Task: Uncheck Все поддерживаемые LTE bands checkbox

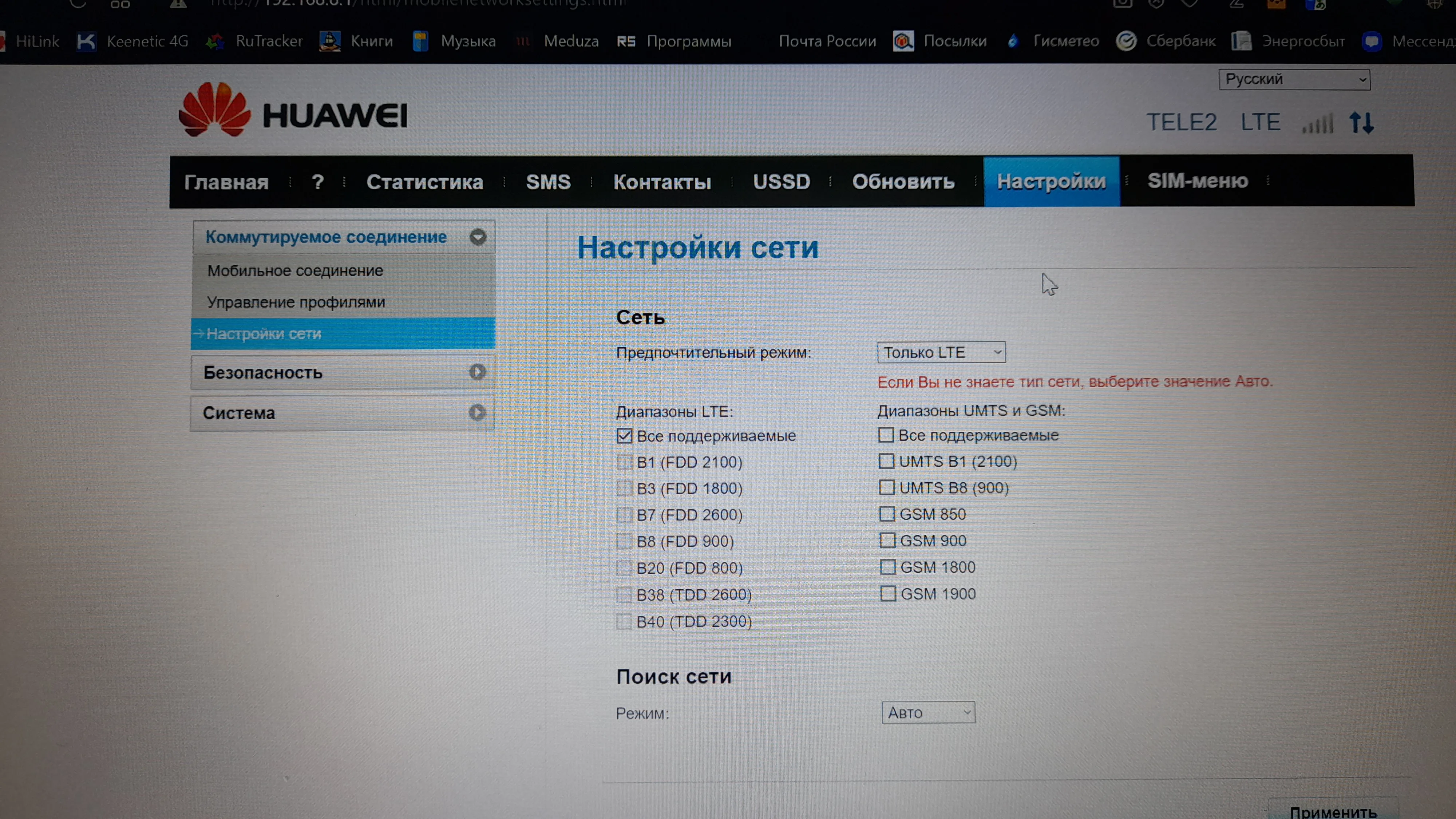Action: point(624,436)
